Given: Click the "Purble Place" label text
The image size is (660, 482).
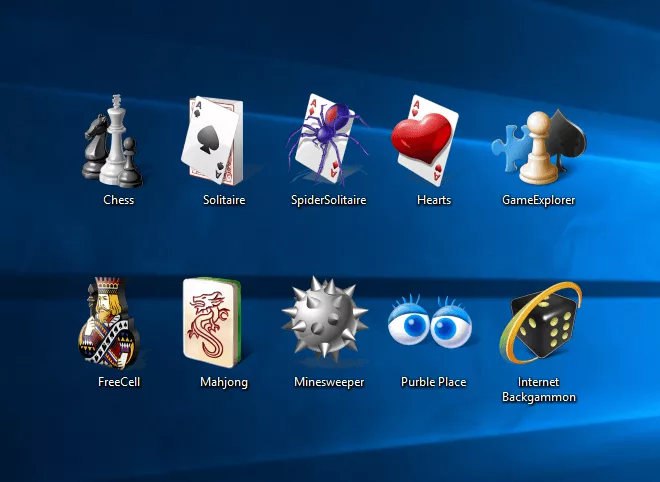Looking at the screenshot, I should [434, 382].
